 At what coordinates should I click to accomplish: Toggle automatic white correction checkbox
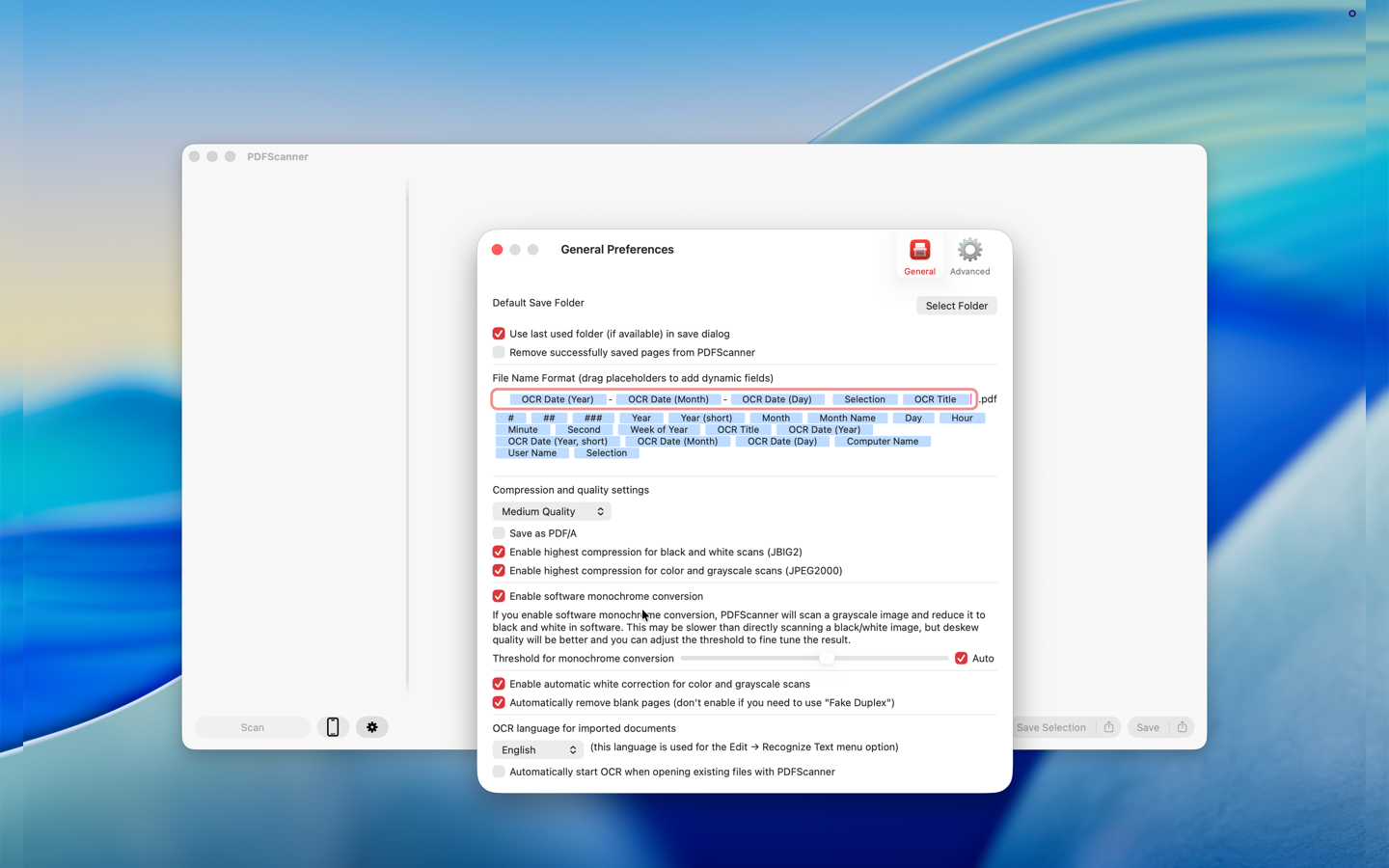tap(499, 684)
